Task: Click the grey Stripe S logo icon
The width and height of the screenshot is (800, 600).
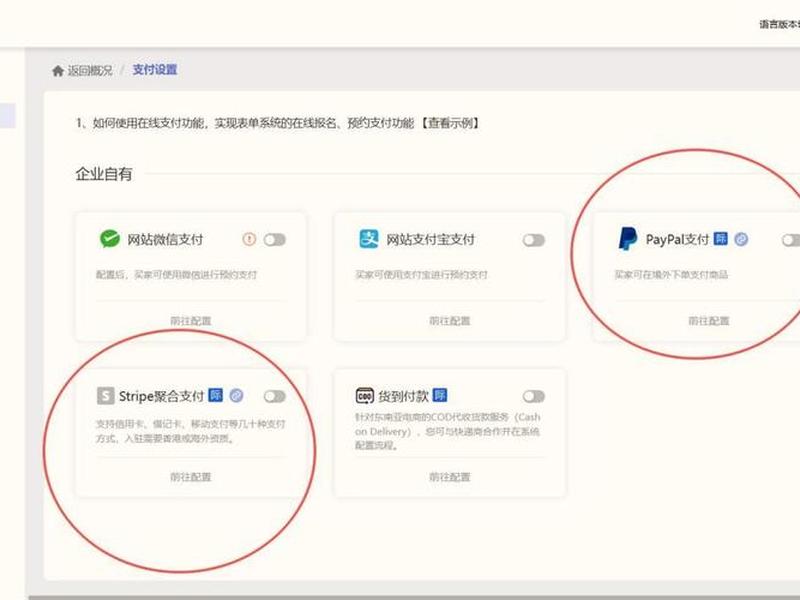Action: pyautogui.click(x=105, y=395)
